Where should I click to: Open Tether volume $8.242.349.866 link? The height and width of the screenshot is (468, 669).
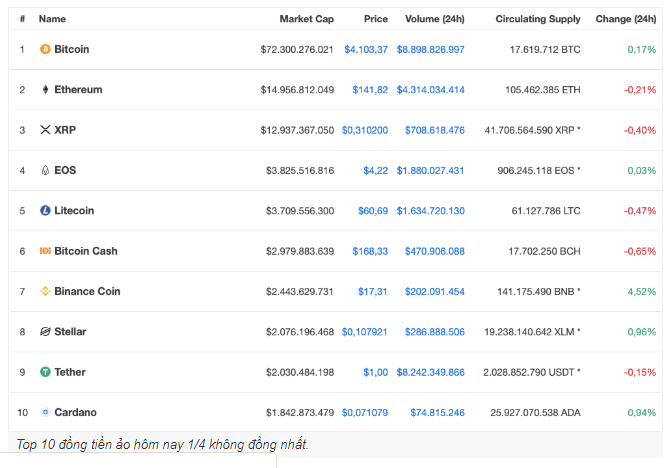pyautogui.click(x=430, y=372)
